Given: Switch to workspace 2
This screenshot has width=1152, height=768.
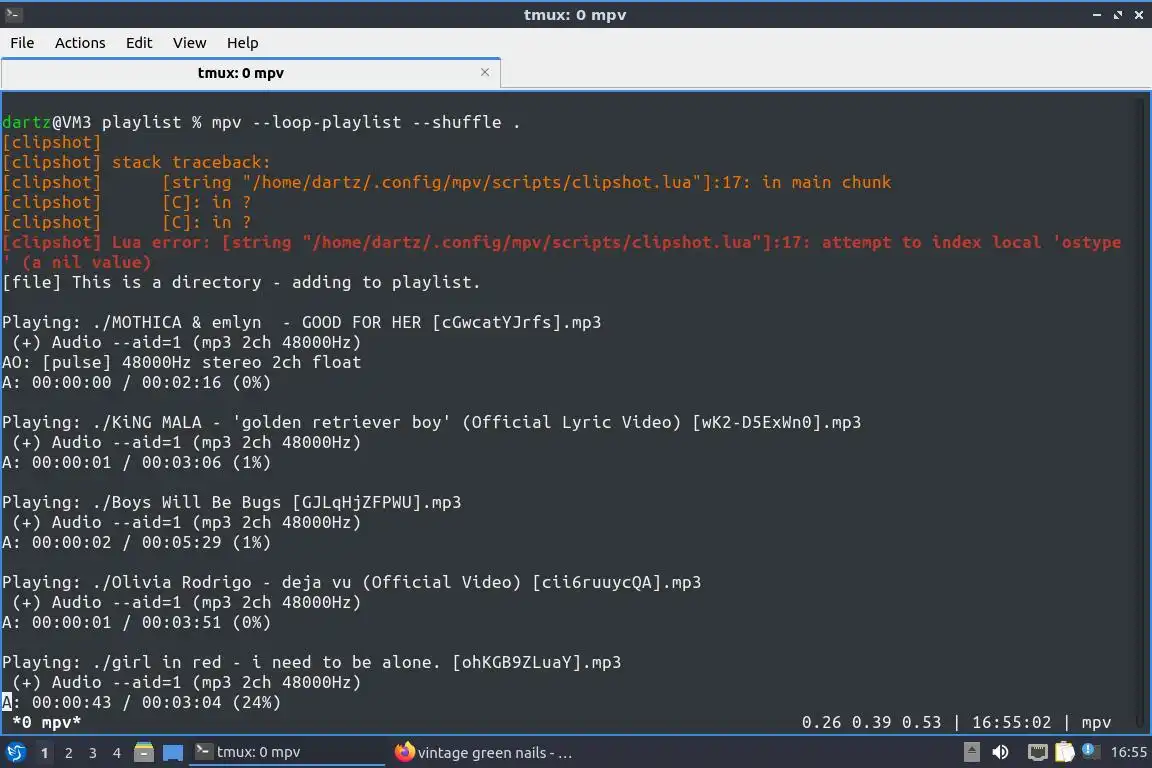Looking at the screenshot, I should tap(69, 753).
